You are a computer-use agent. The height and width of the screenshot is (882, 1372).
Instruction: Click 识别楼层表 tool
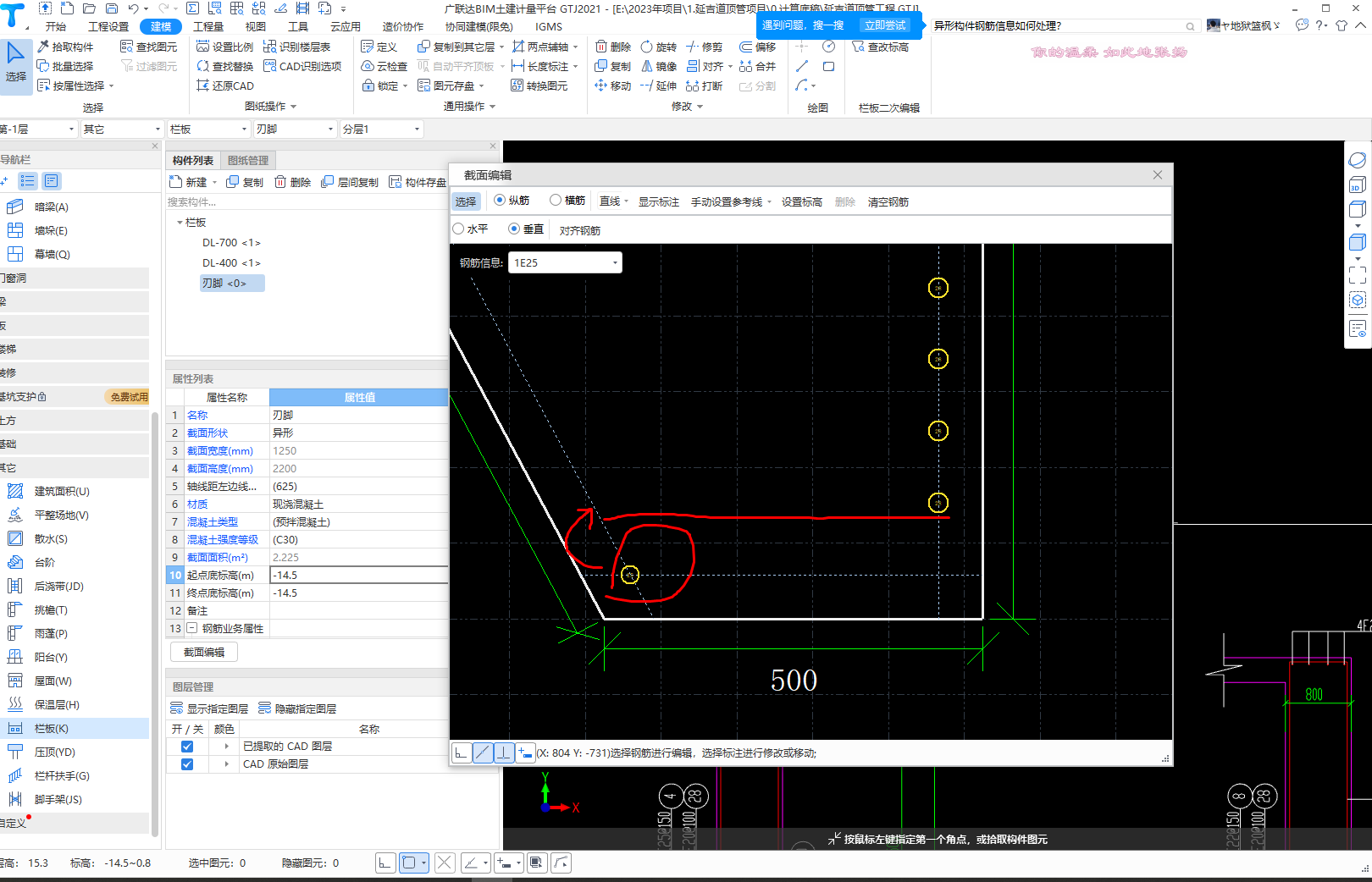(296, 47)
